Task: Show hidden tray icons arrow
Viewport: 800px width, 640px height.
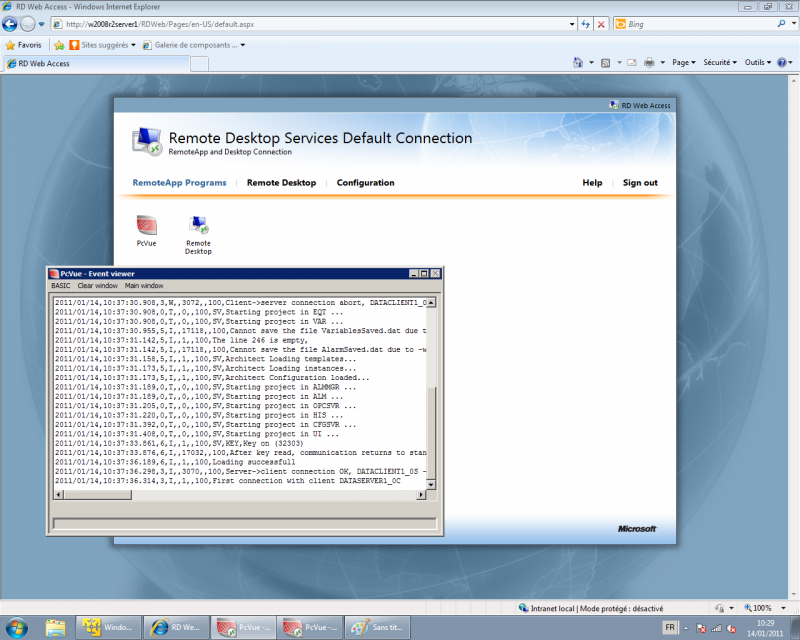Action: pos(686,628)
